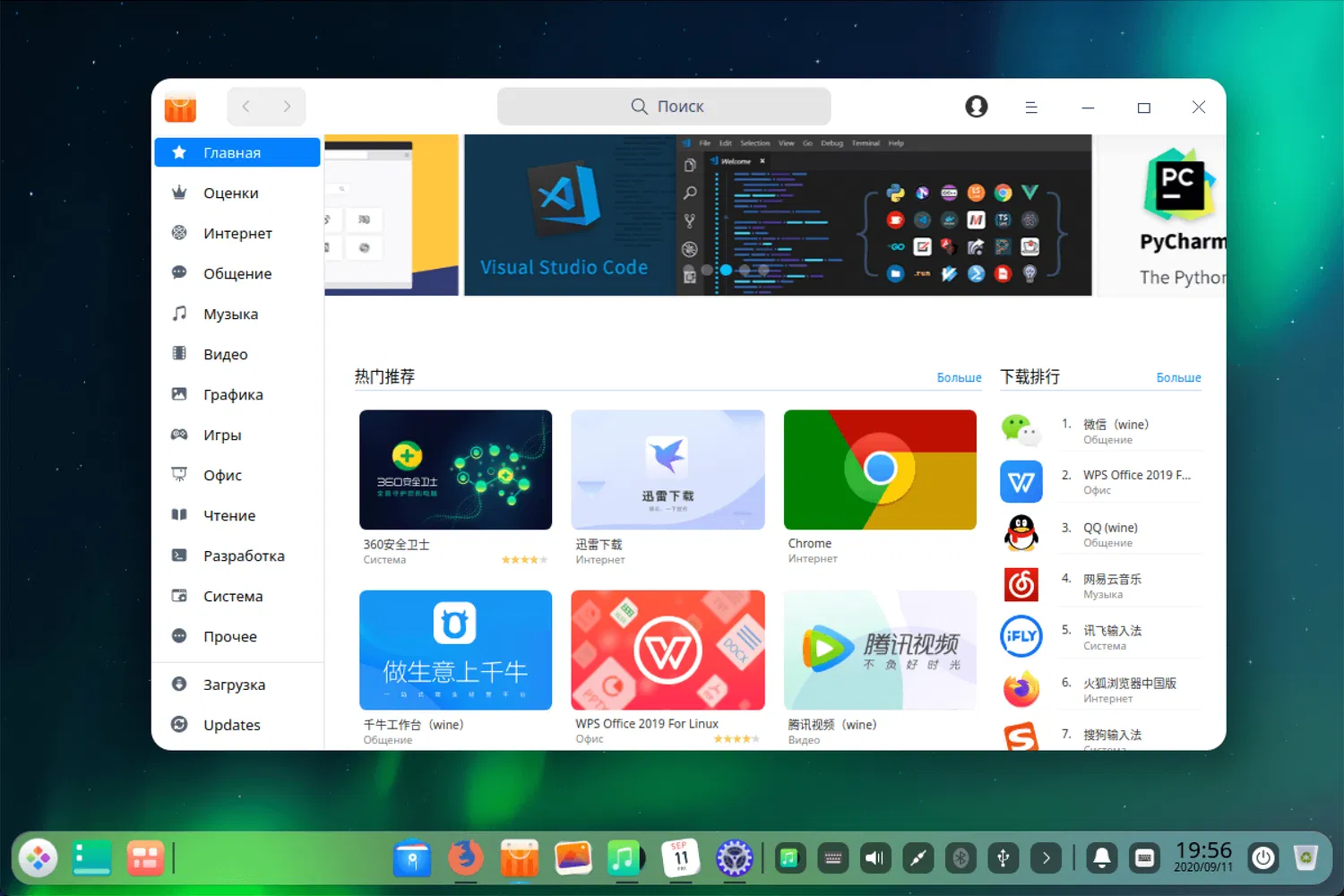Click the forward navigation arrow
The image size is (1344, 896).
pos(286,106)
